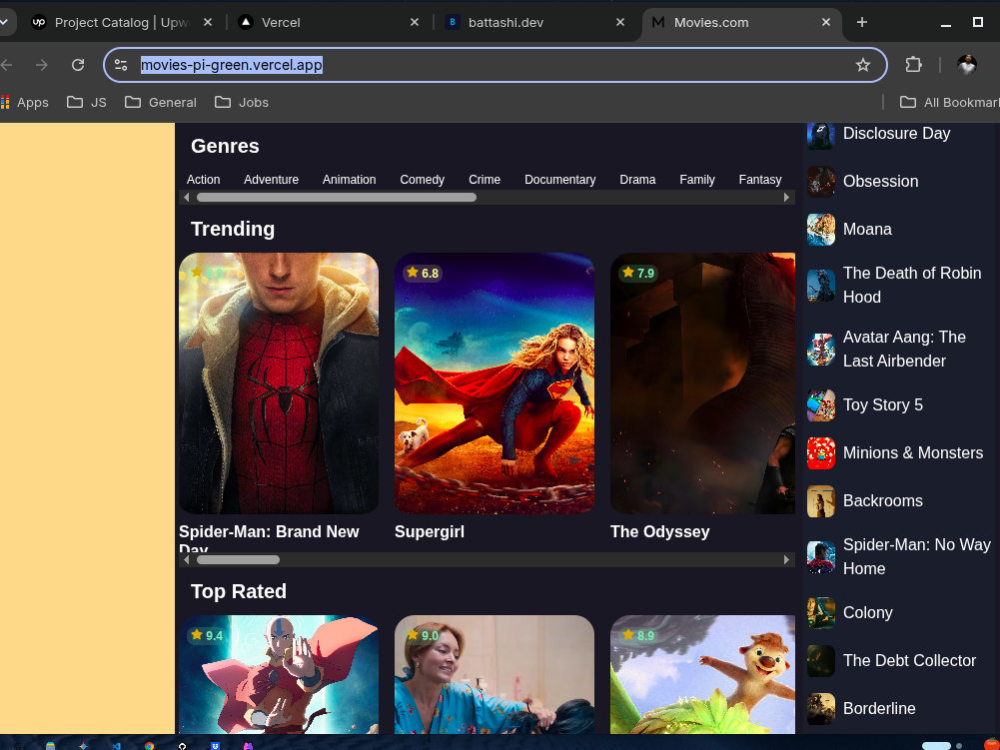Viewport: 1000px width, 750px height.
Task: Open the tab search dropdown arrow
Action: [4, 22]
